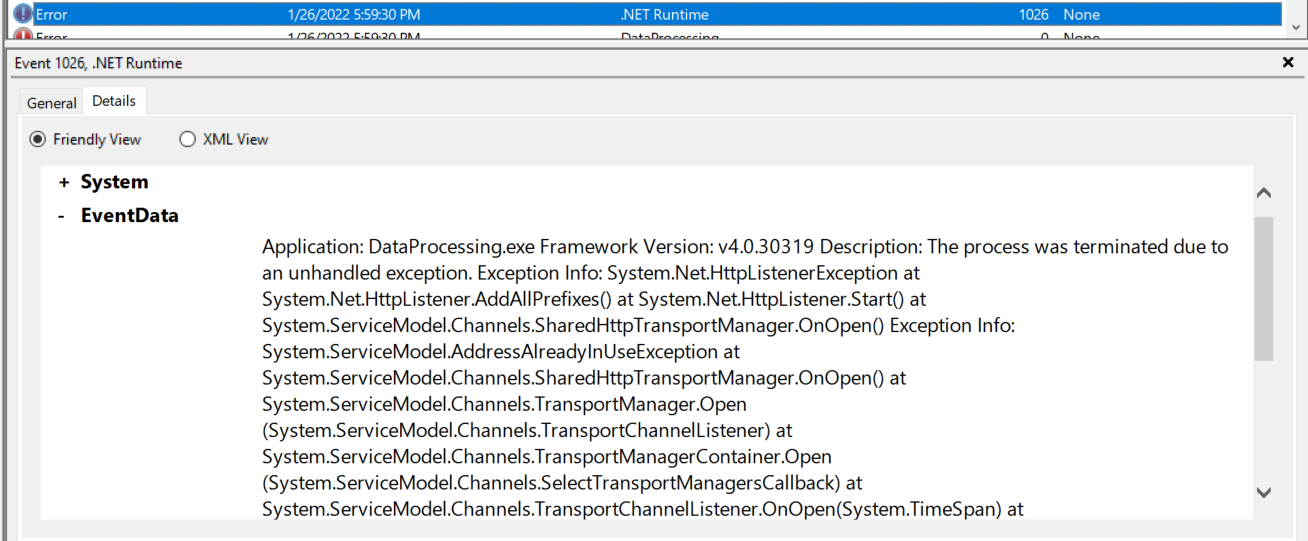The width and height of the screenshot is (1308, 541).
Task: Expand the System node with the plus sign
Action: (64, 183)
